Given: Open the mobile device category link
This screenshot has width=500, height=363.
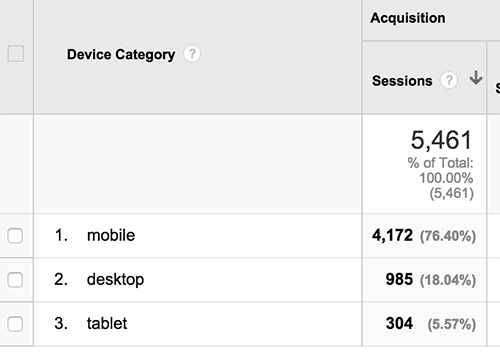Looking at the screenshot, I should (111, 235).
